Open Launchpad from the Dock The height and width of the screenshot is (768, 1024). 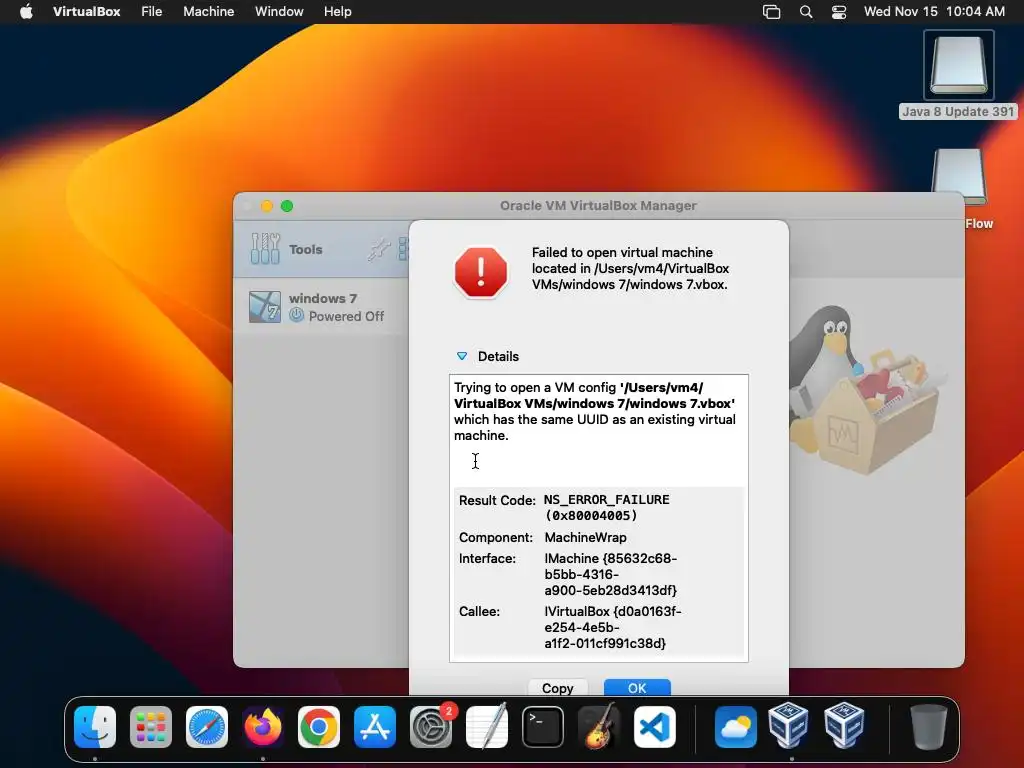(151, 727)
